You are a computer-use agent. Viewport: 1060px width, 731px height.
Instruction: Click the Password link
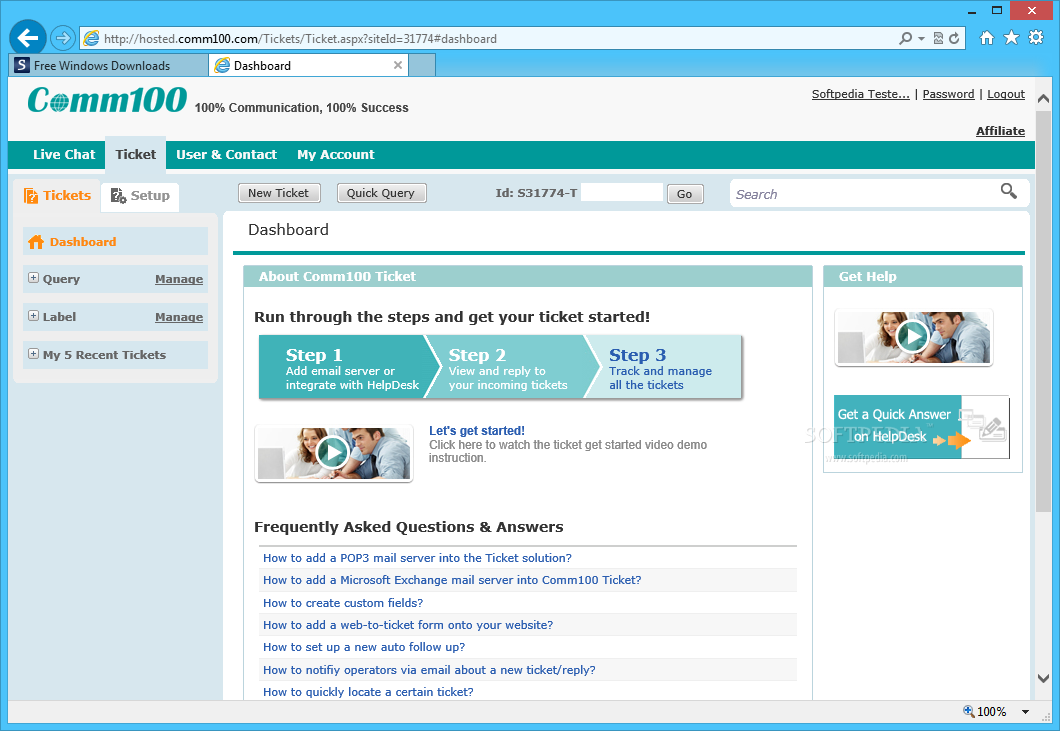[x=948, y=94]
